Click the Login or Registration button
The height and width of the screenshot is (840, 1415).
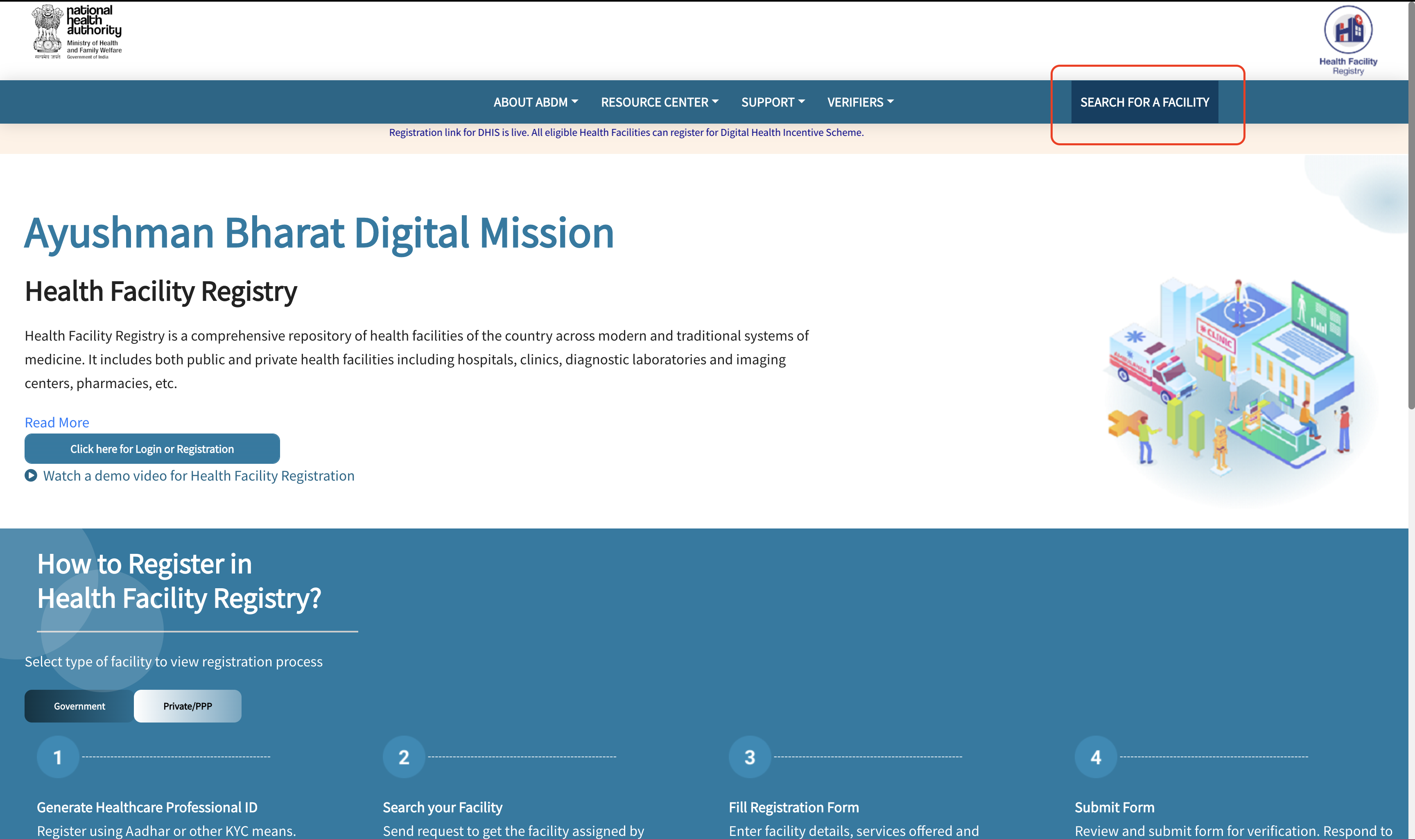click(x=151, y=448)
